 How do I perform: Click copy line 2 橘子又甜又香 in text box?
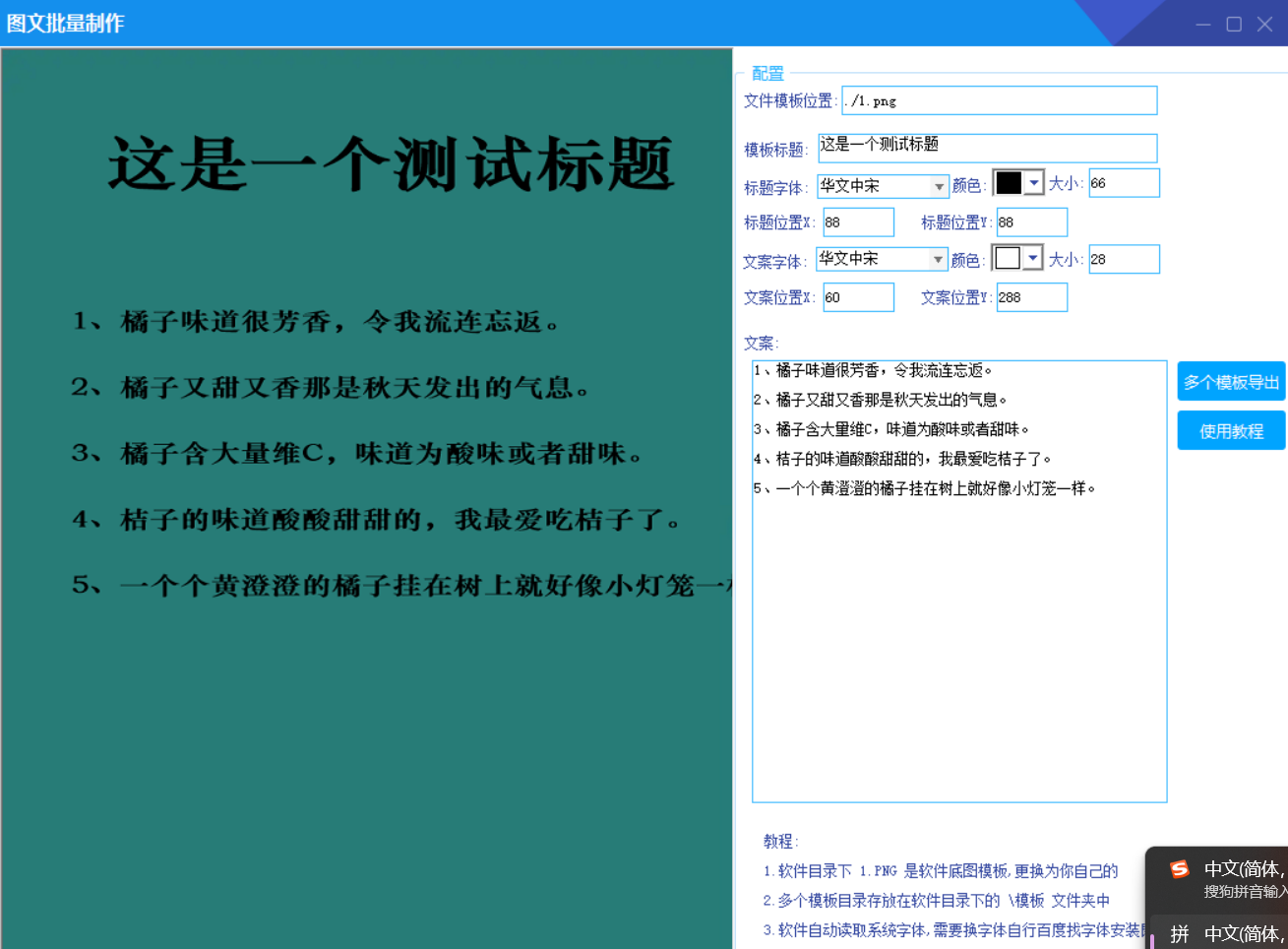pos(881,400)
